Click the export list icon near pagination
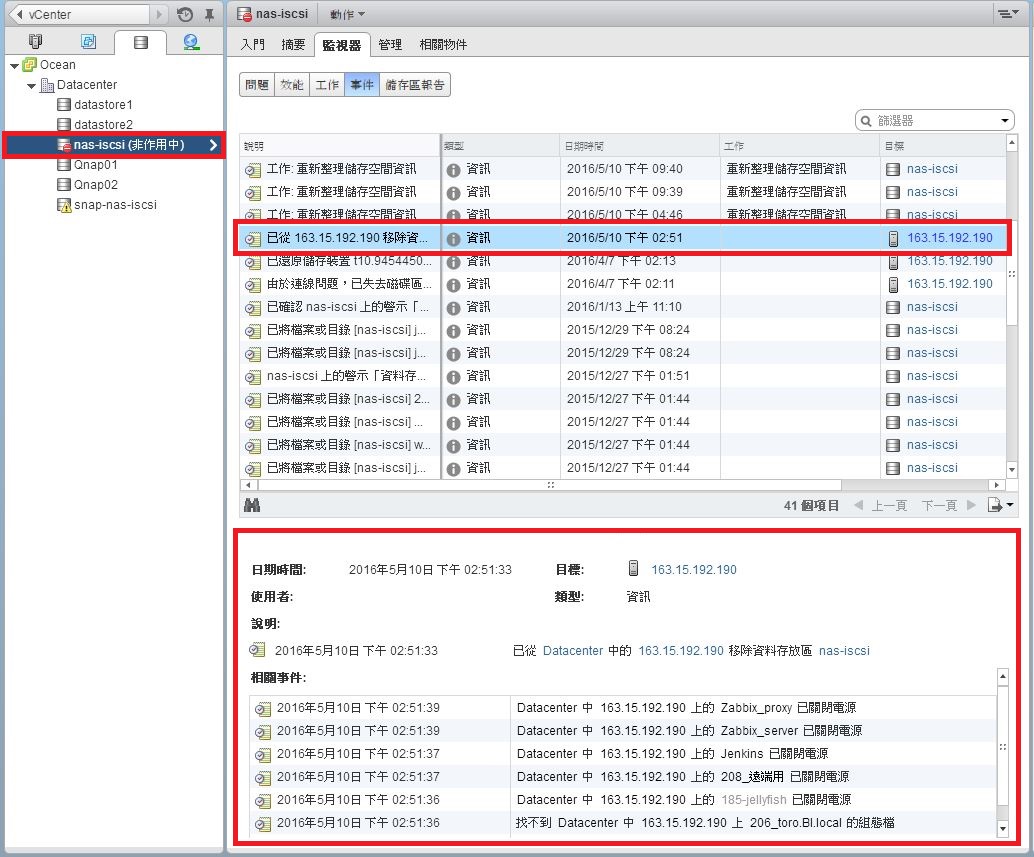The image size is (1034, 857). (1000, 506)
